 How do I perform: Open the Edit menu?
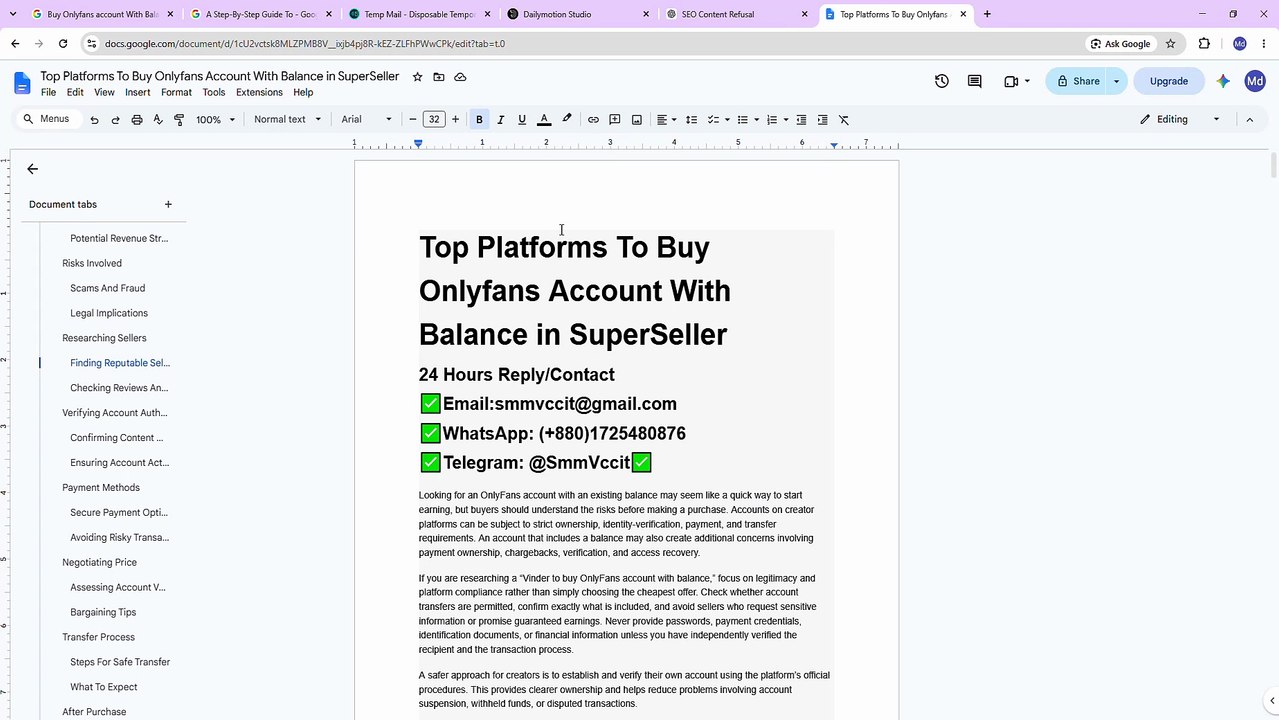click(75, 93)
